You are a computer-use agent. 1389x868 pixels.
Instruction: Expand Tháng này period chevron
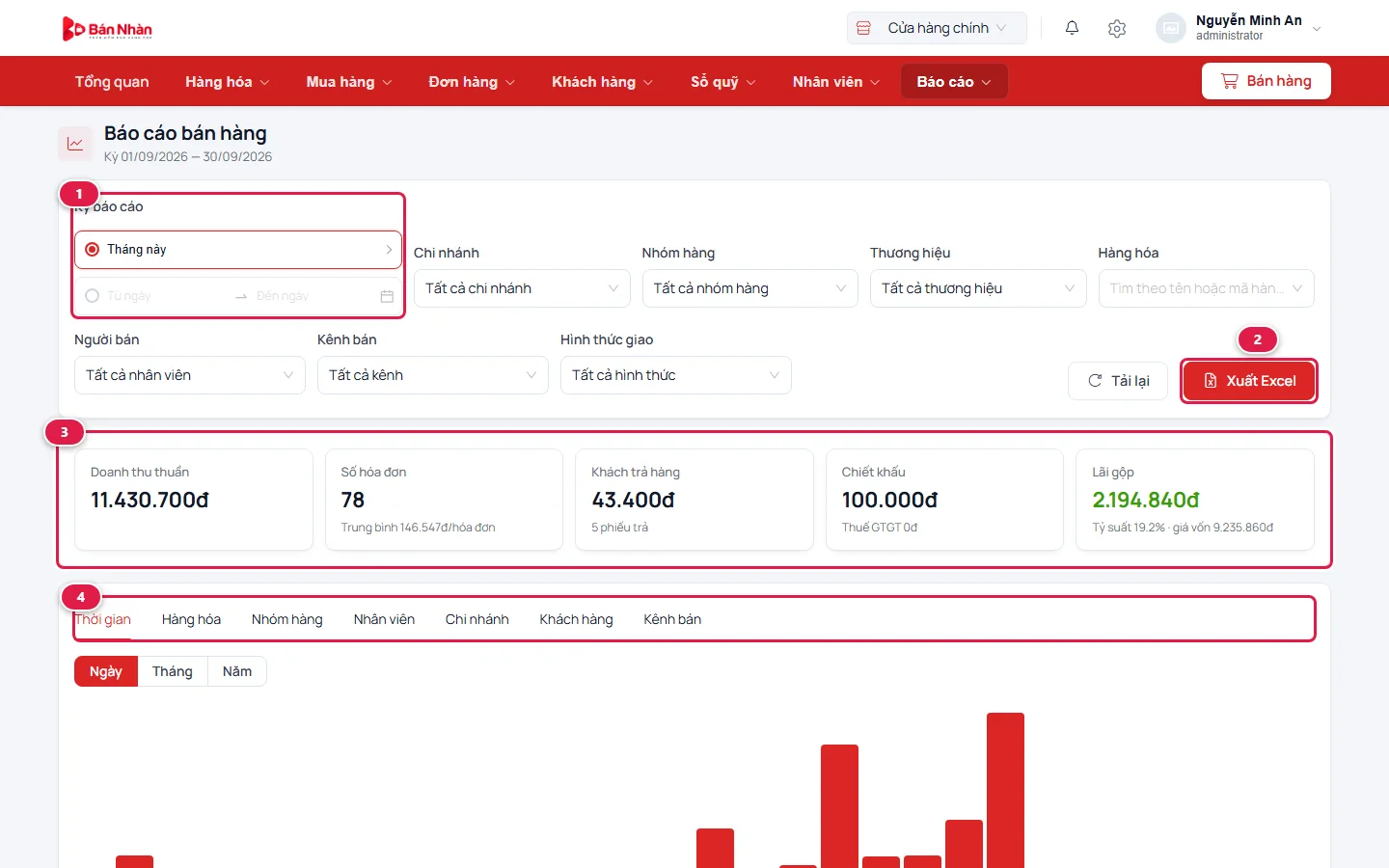[x=389, y=249]
